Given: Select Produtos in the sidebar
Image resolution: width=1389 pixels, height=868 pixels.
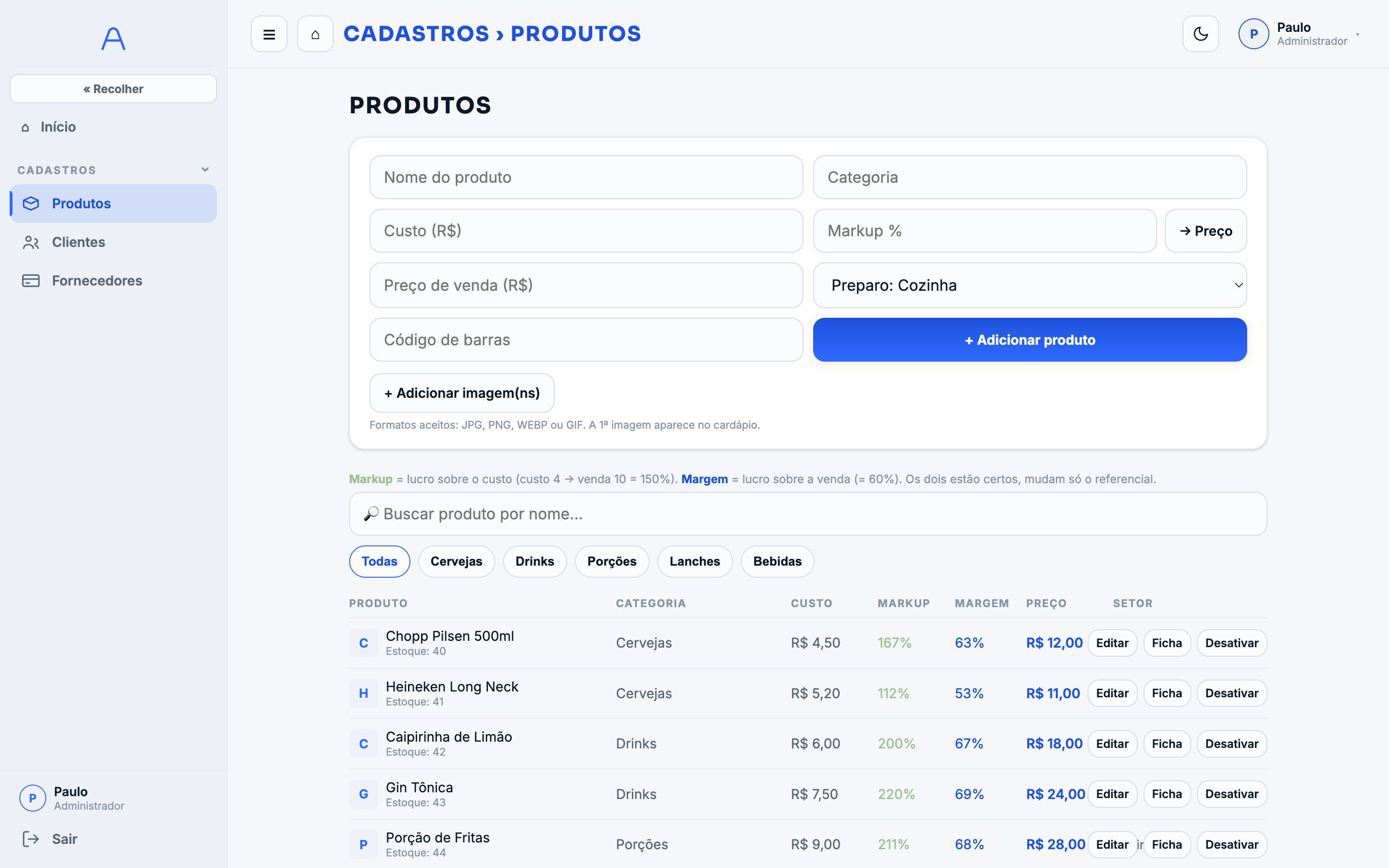Looking at the screenshot, I should 113,203.
